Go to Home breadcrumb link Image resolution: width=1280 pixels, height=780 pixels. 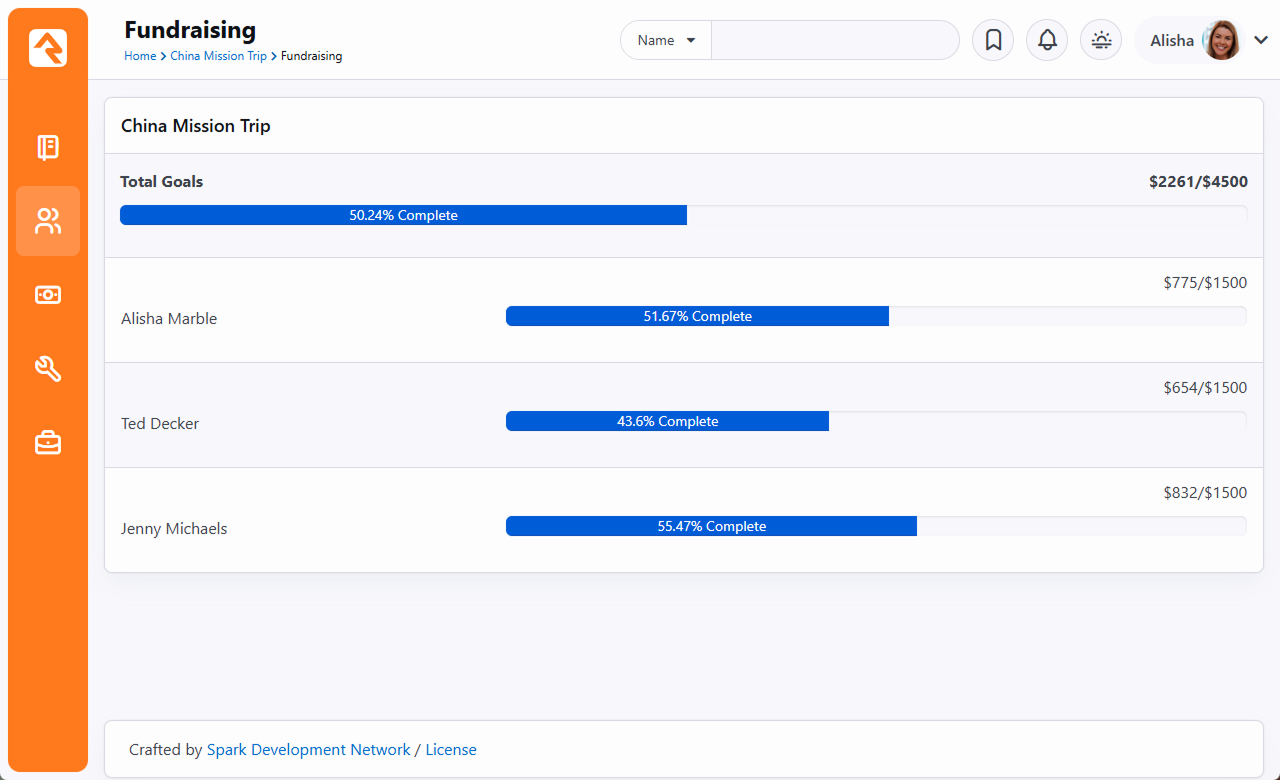tap(140, 56)
